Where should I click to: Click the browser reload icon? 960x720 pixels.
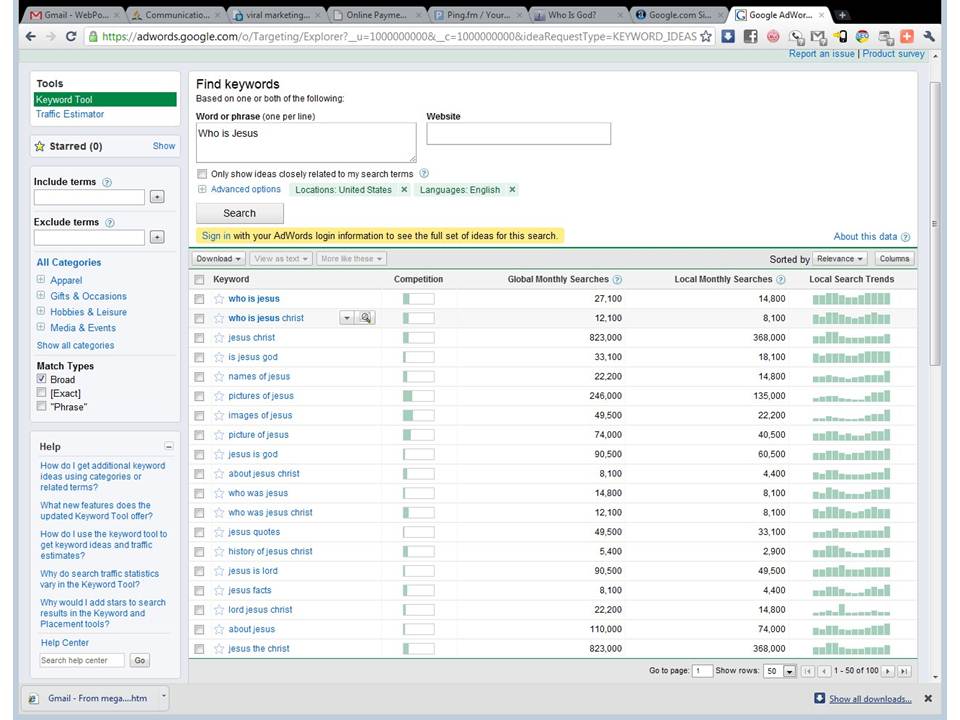tap(70, 36)
